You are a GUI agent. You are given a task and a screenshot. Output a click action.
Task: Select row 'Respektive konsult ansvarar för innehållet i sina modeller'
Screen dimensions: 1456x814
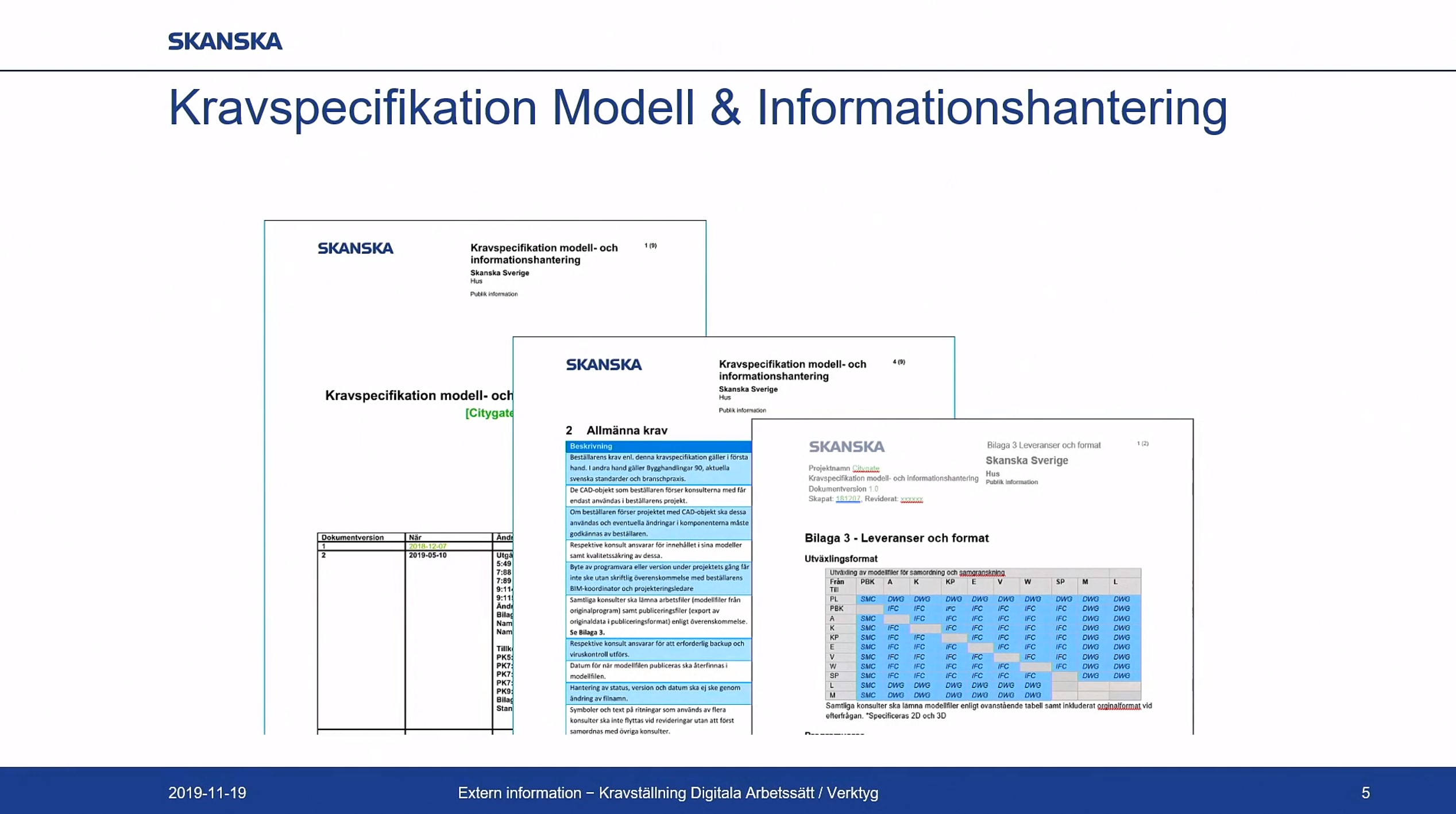coord(658,550)
